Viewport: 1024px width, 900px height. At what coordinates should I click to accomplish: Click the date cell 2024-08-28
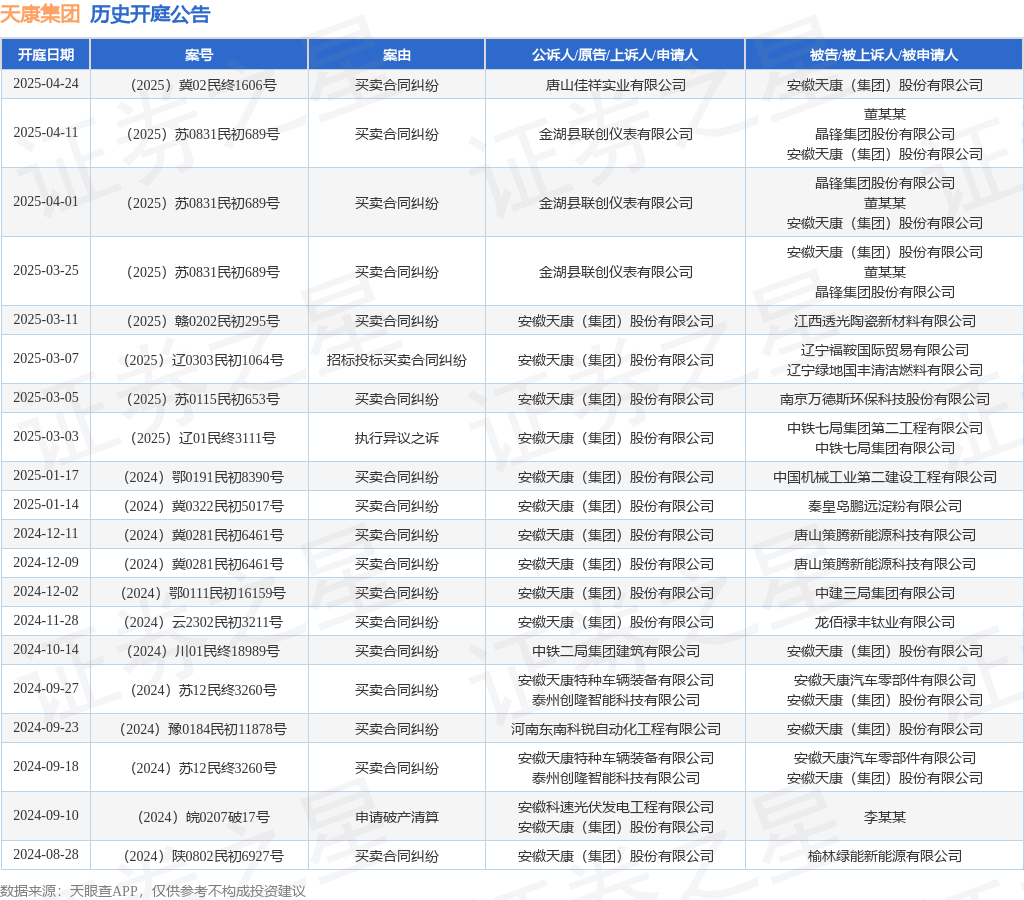[46, 854]
